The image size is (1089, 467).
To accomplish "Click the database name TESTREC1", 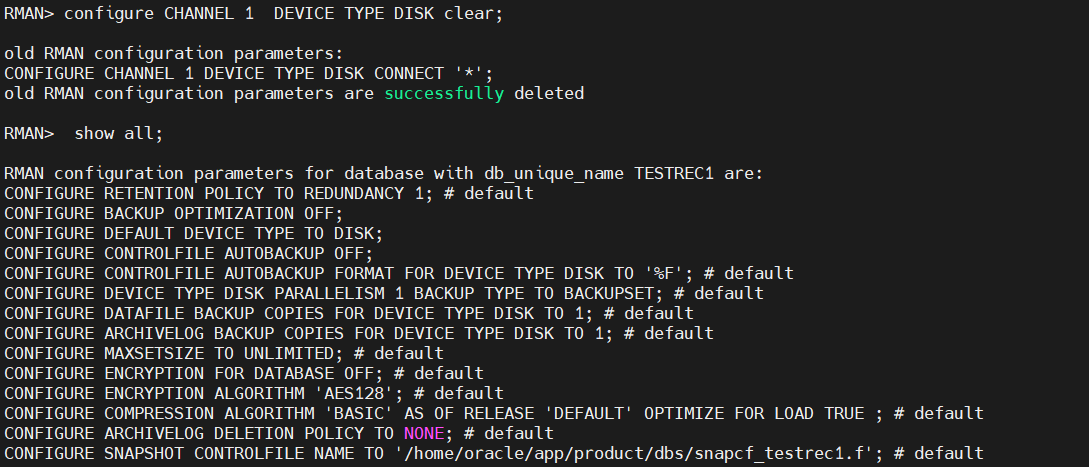I will pyautogui.click(x=674, y=173).
